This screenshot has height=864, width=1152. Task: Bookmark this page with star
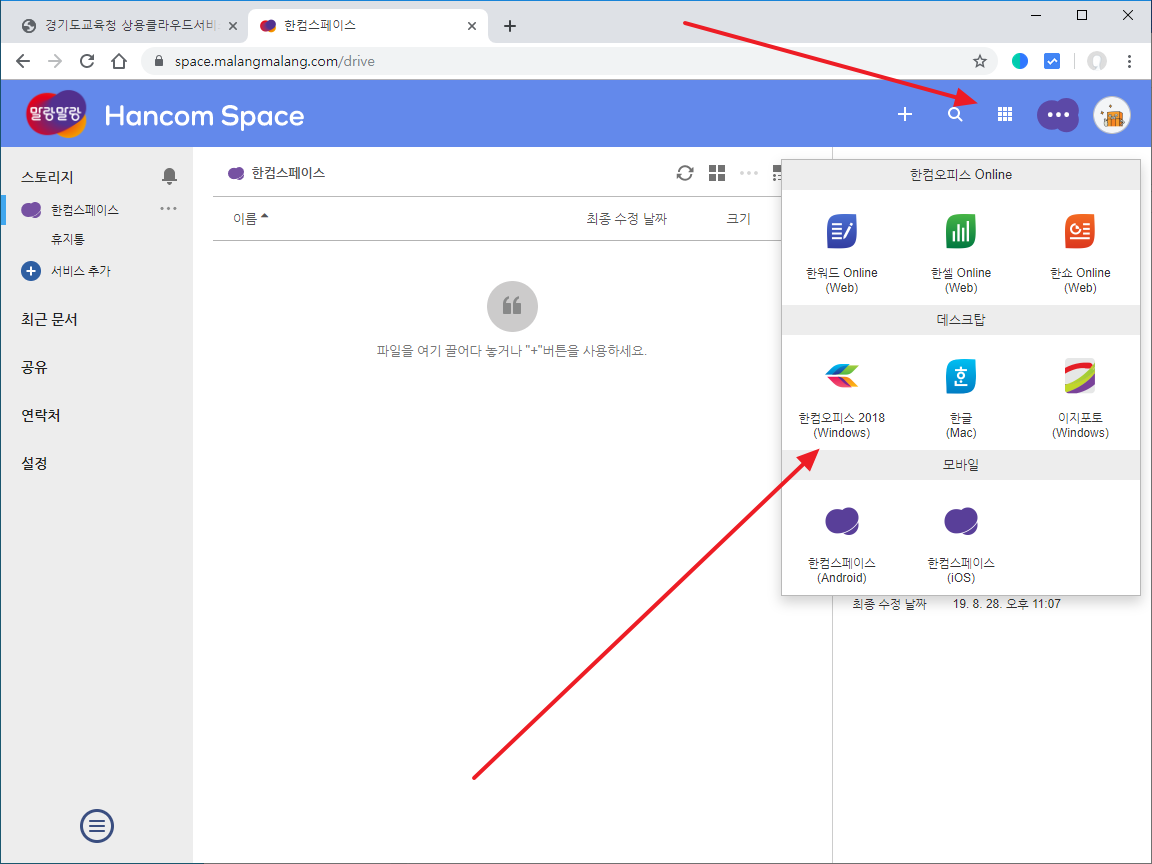click(x=979, y=61)
